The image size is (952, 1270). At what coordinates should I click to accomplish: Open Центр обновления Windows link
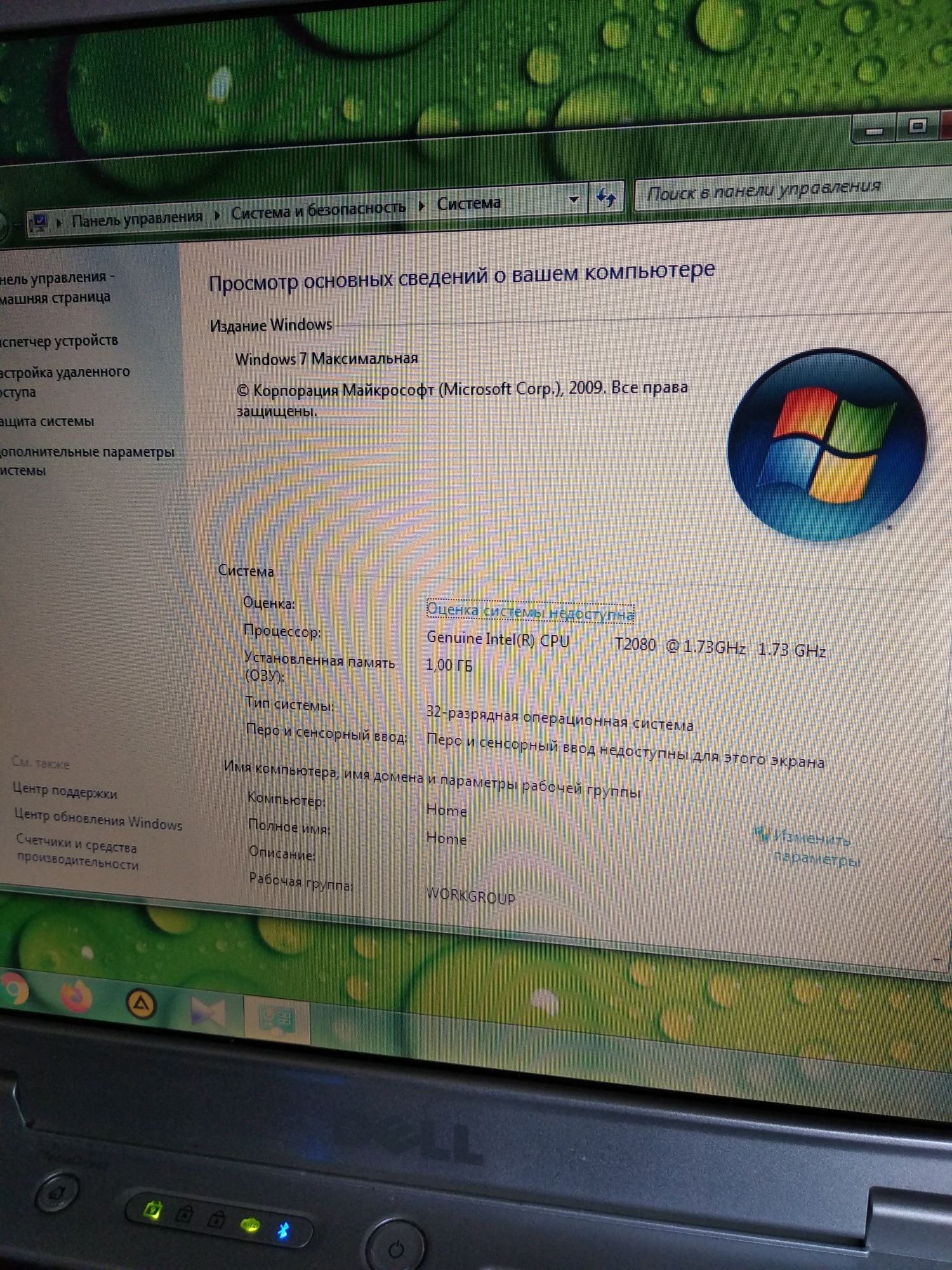98,819
